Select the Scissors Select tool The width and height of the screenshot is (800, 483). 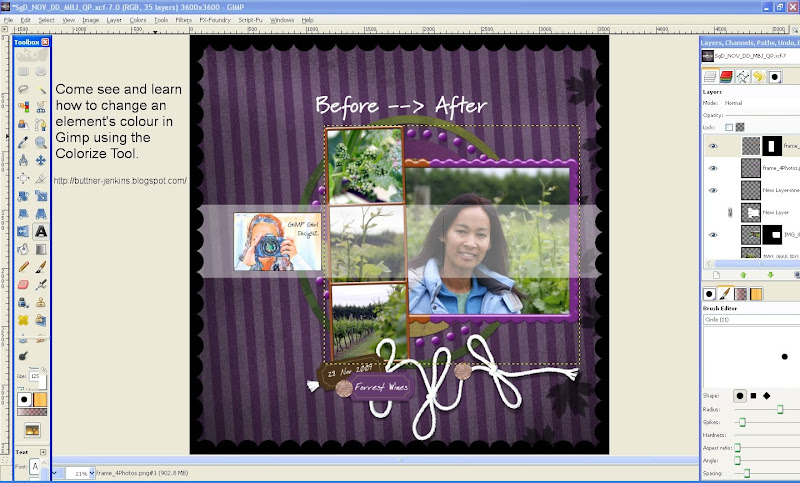tap(41, 107)
